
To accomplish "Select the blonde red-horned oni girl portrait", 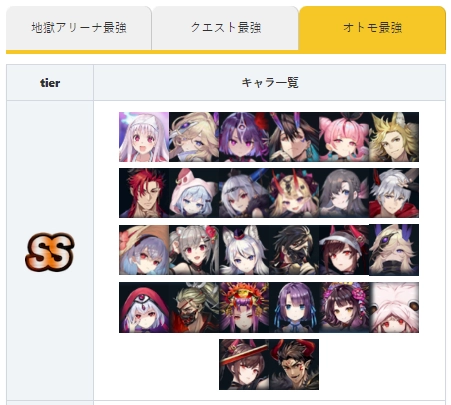I will 294,193.
